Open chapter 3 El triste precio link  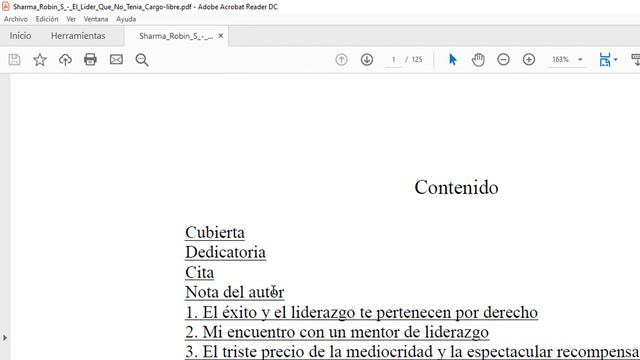pos(412,351)
